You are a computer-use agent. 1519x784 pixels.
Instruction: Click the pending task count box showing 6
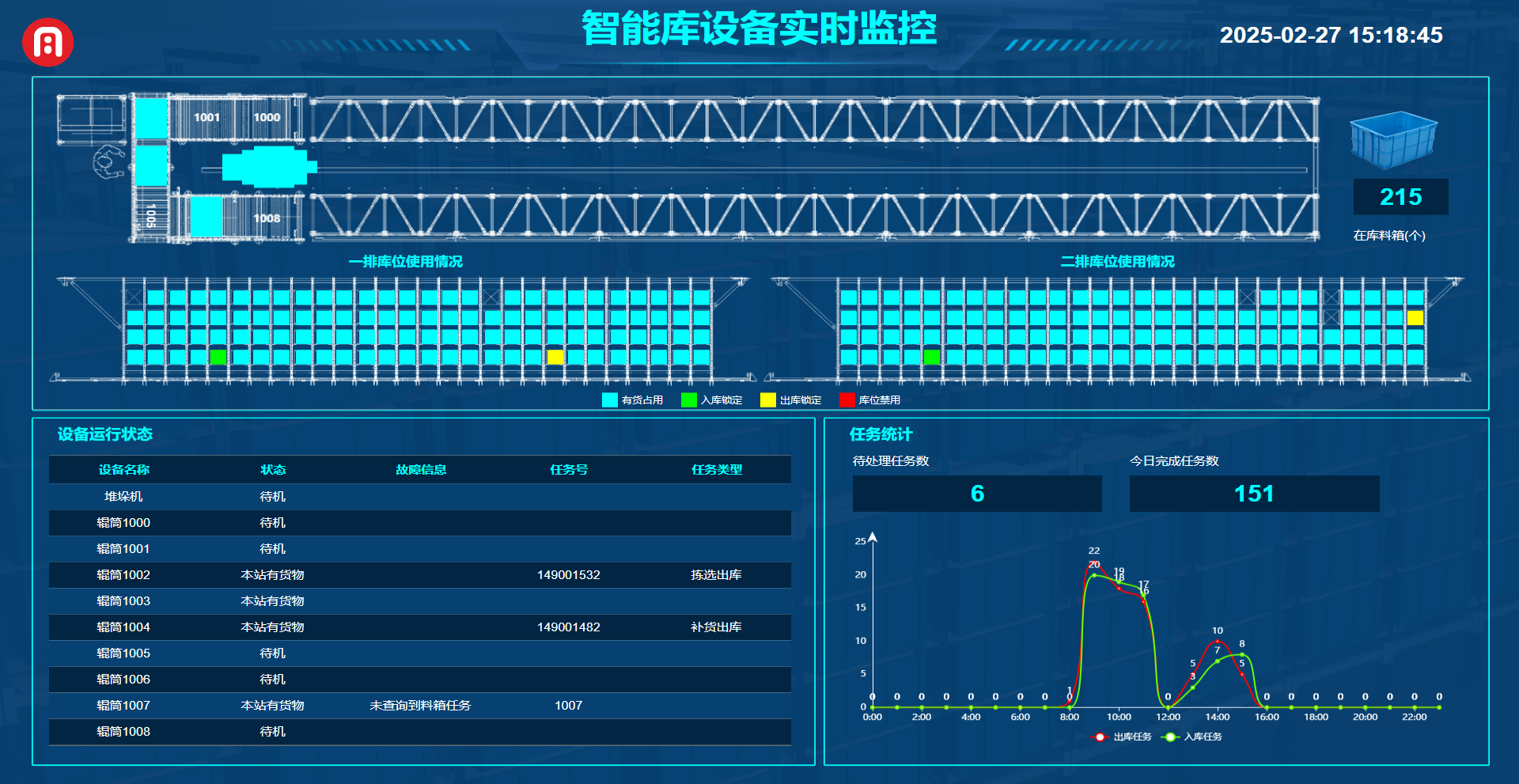pos(977,494)
